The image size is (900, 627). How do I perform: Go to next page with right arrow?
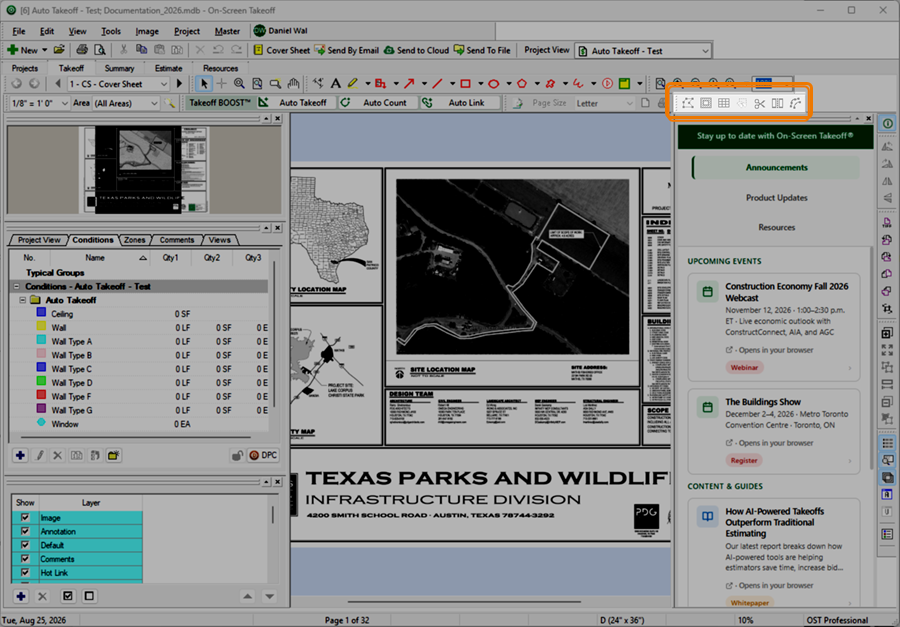(x=179, y=84)
